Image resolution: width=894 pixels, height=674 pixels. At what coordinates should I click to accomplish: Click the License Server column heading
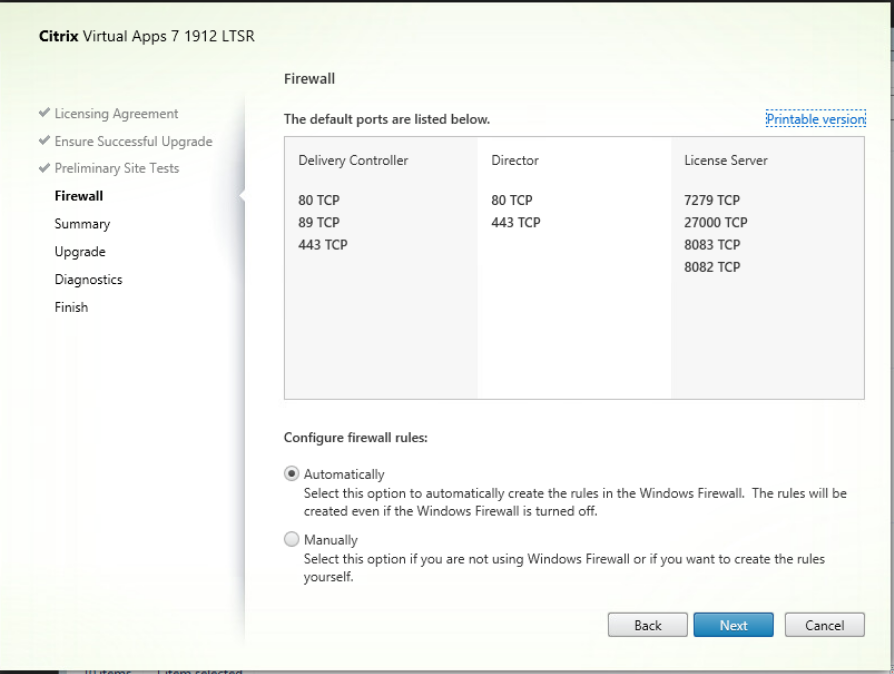pyautogui.click(x=726, y=160)
